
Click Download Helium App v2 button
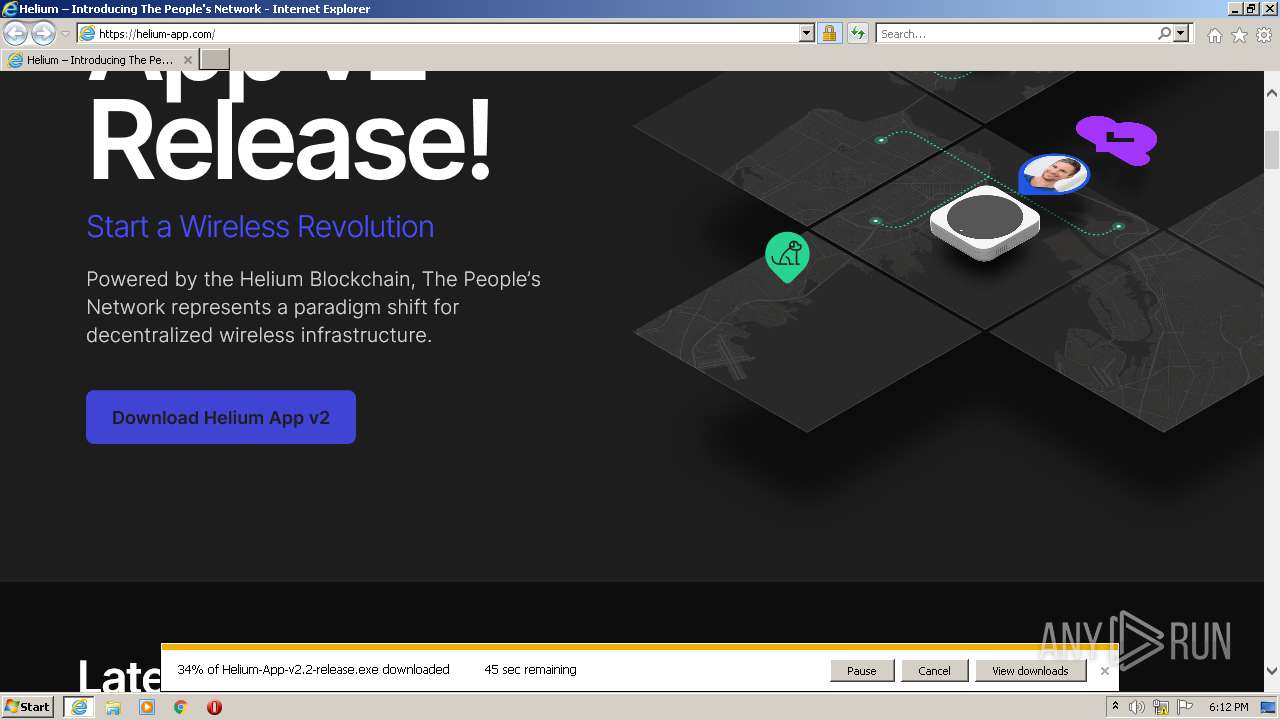[x=221, y=417]
